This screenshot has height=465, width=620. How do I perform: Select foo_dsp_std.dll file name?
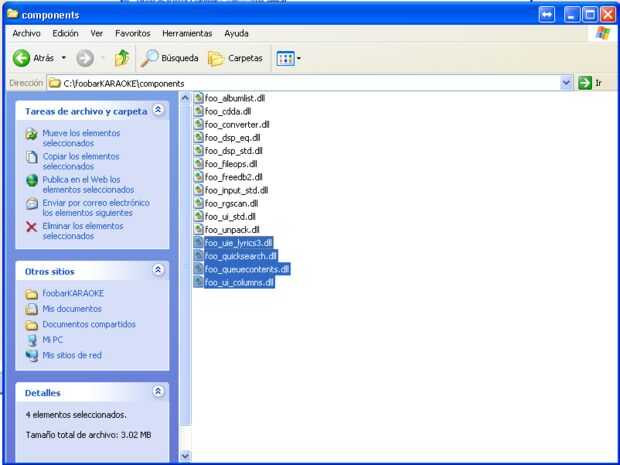(x=234, y=151)
